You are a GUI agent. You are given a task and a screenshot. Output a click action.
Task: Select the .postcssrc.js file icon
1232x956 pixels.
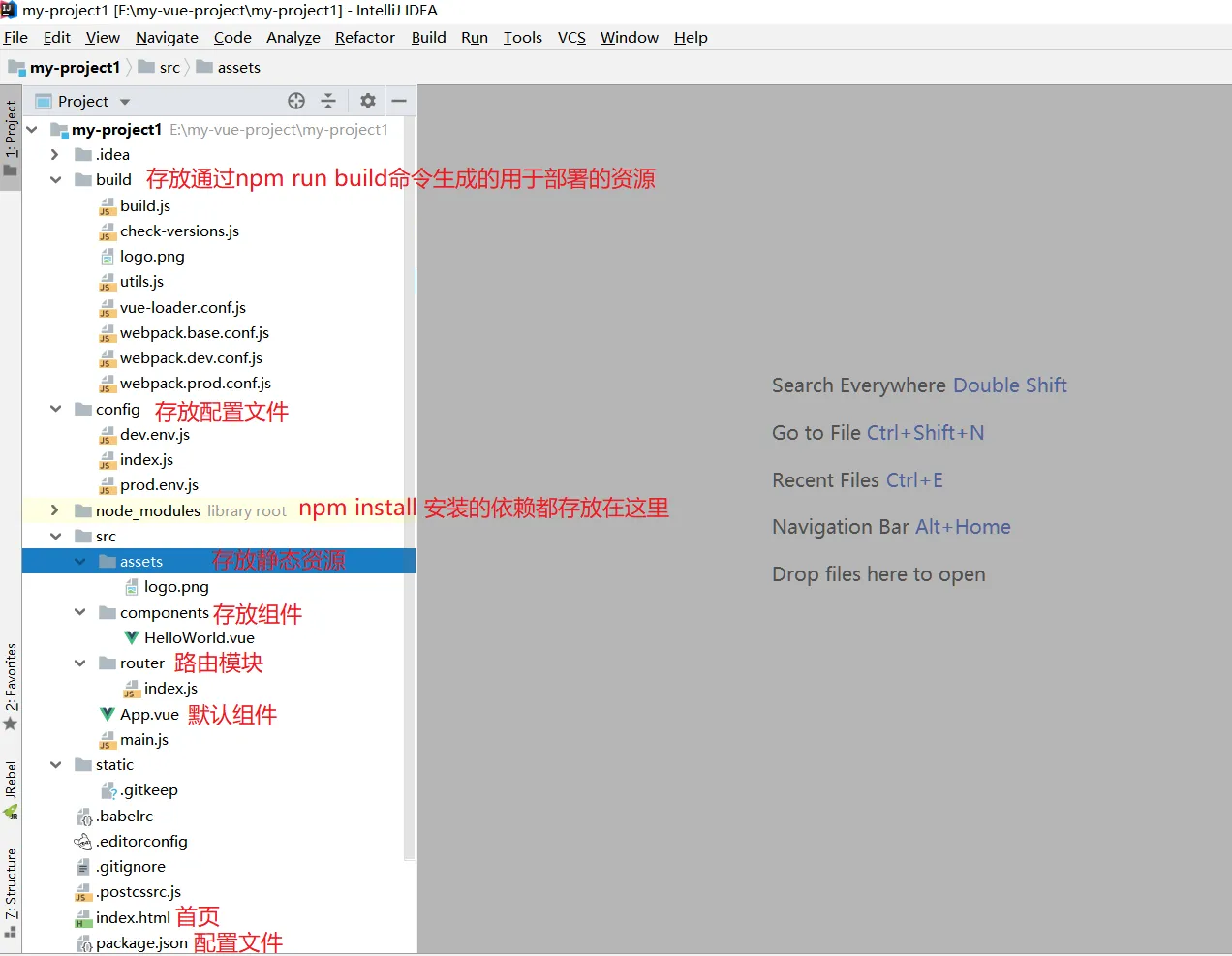[83, 892]
